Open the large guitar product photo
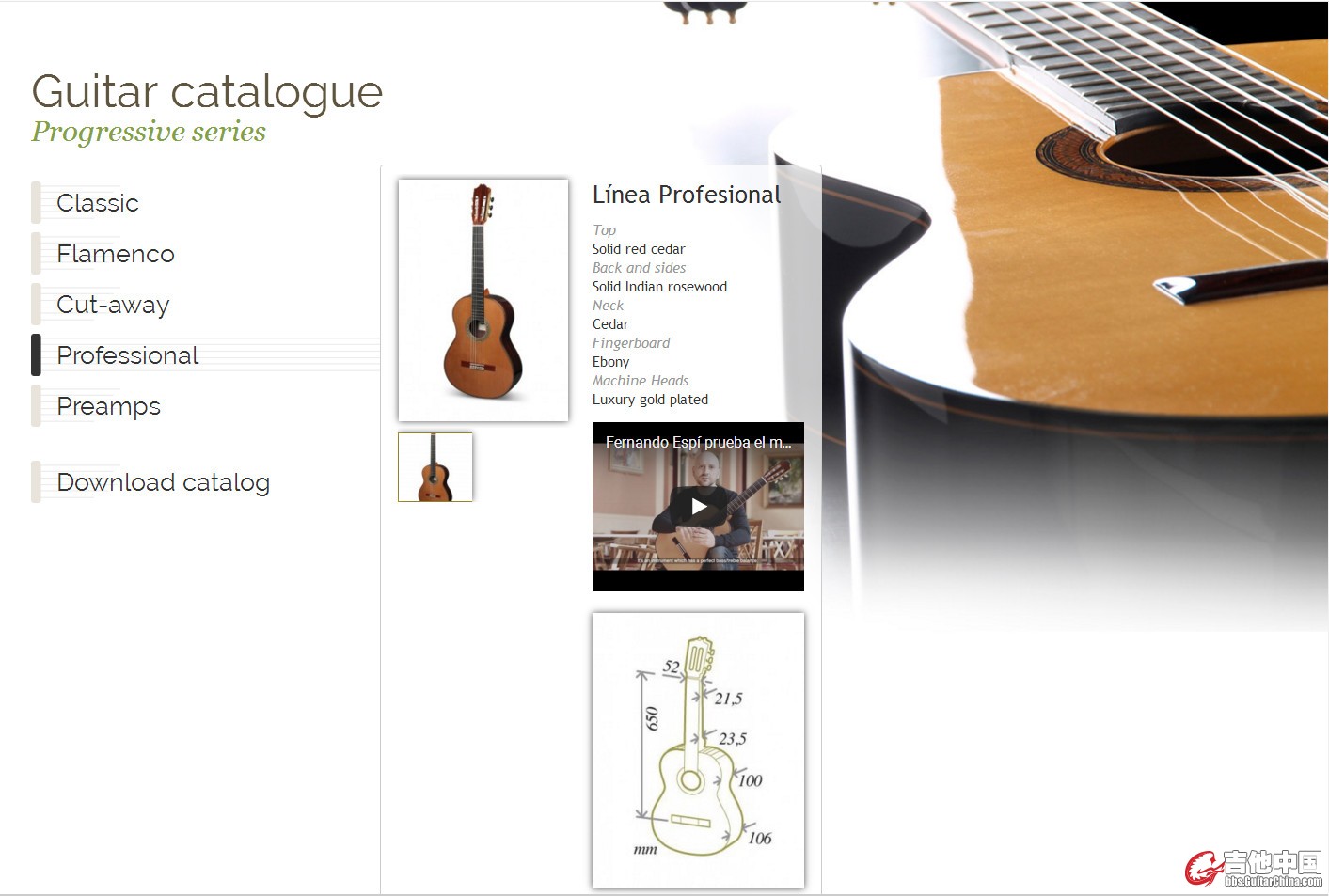 pyautogui.click(x=483, y=300)
